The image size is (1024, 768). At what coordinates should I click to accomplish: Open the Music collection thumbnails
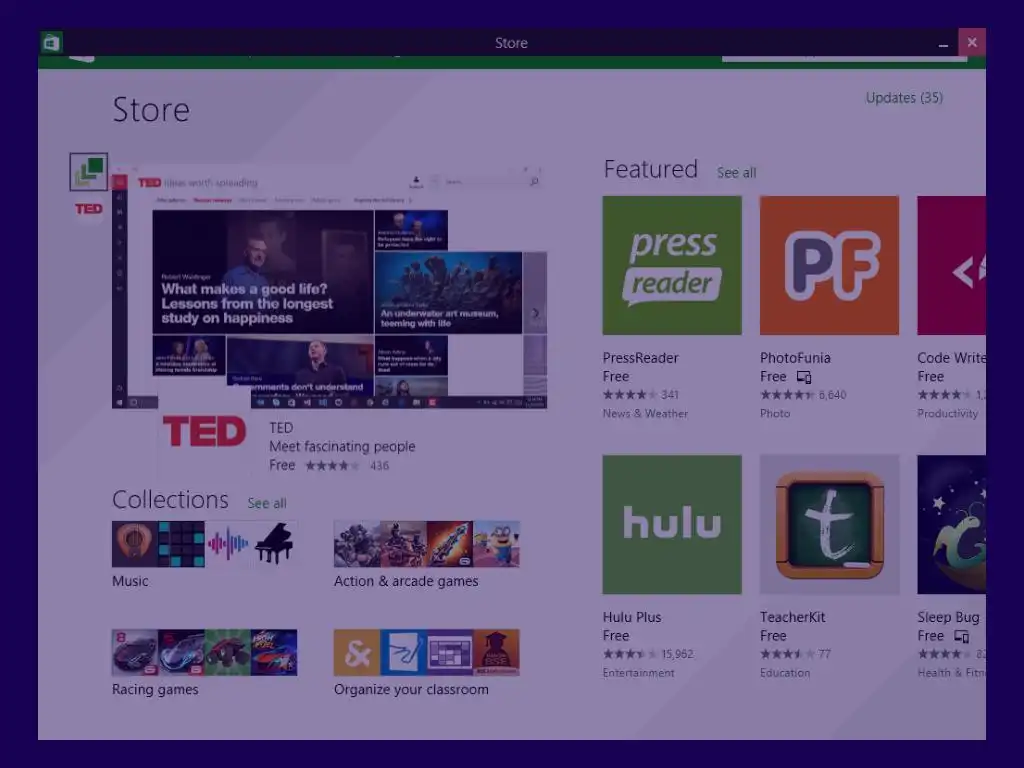click(x=204, y=544)
